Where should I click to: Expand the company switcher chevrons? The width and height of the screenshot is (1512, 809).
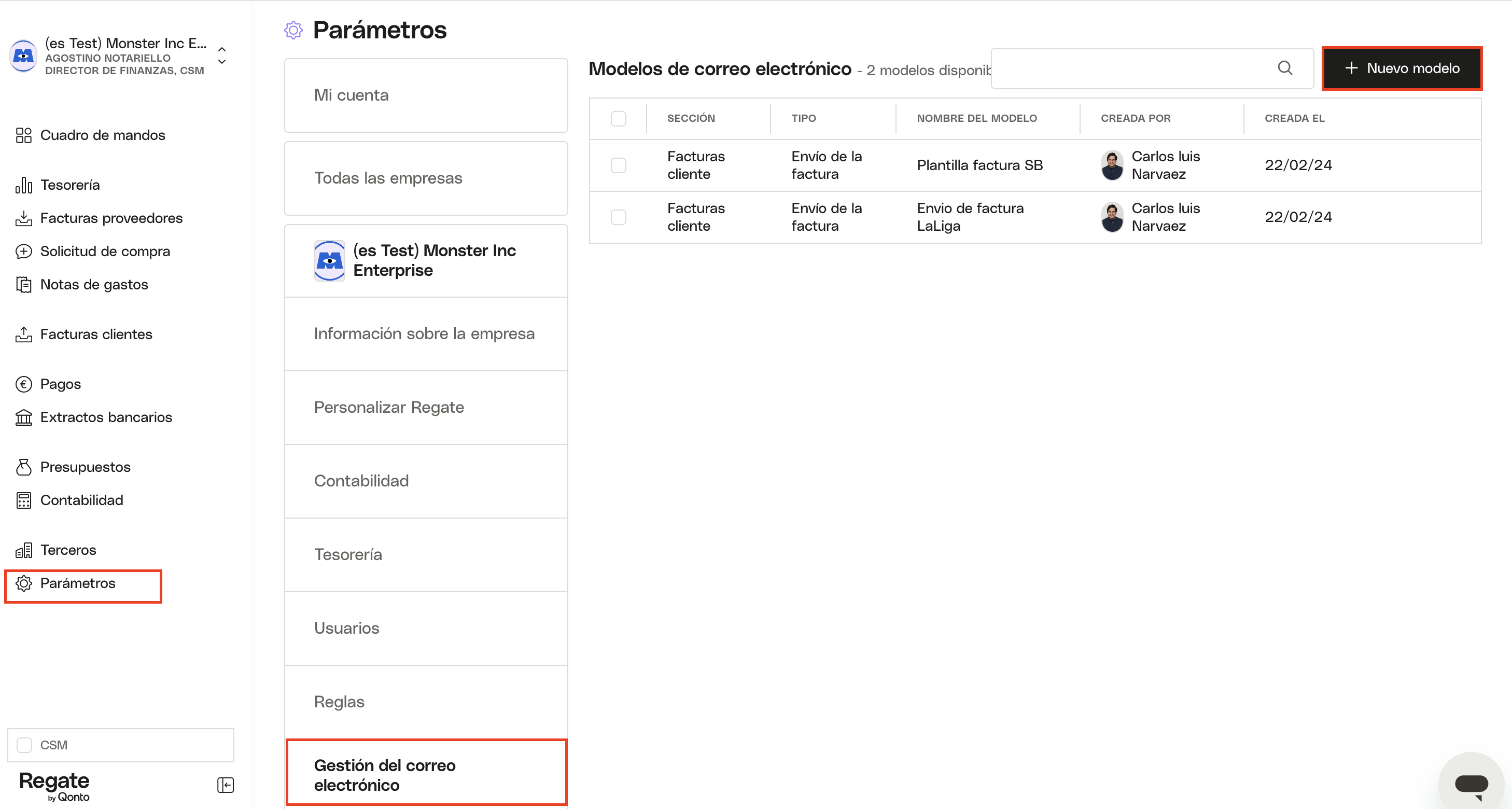tap(222, 56)
